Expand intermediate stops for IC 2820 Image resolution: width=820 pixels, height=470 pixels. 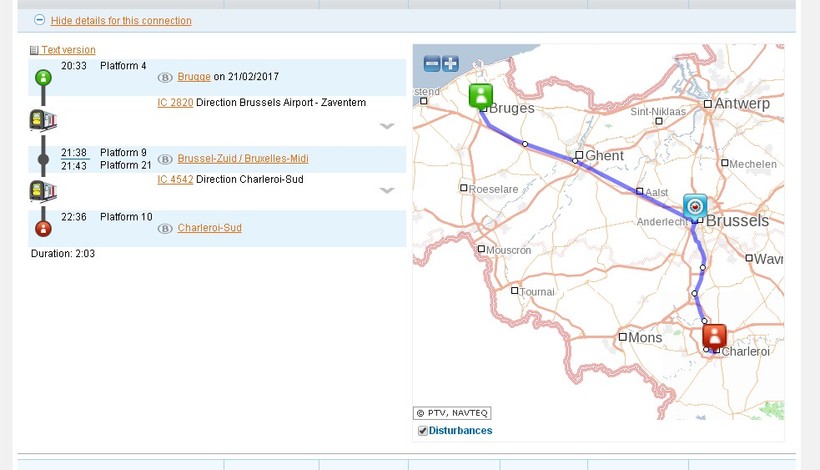(x=387, y=126)
